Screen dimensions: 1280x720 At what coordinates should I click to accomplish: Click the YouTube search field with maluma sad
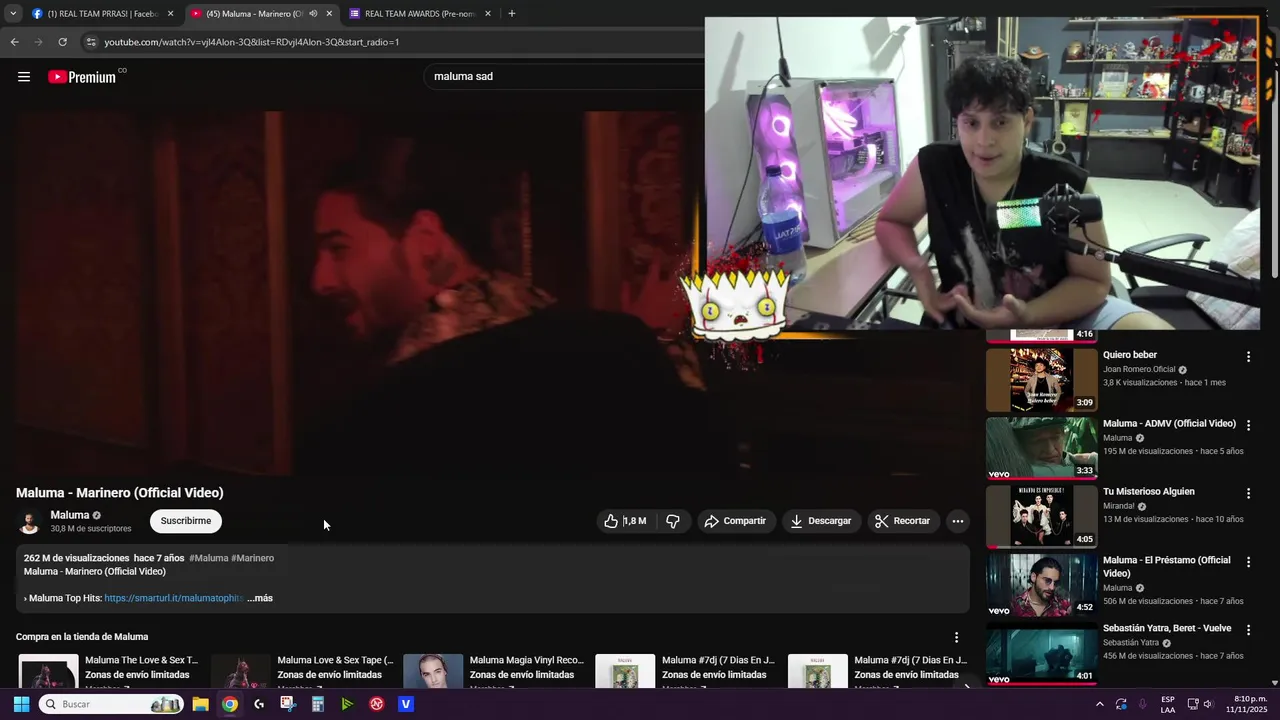tap(565, 76)
